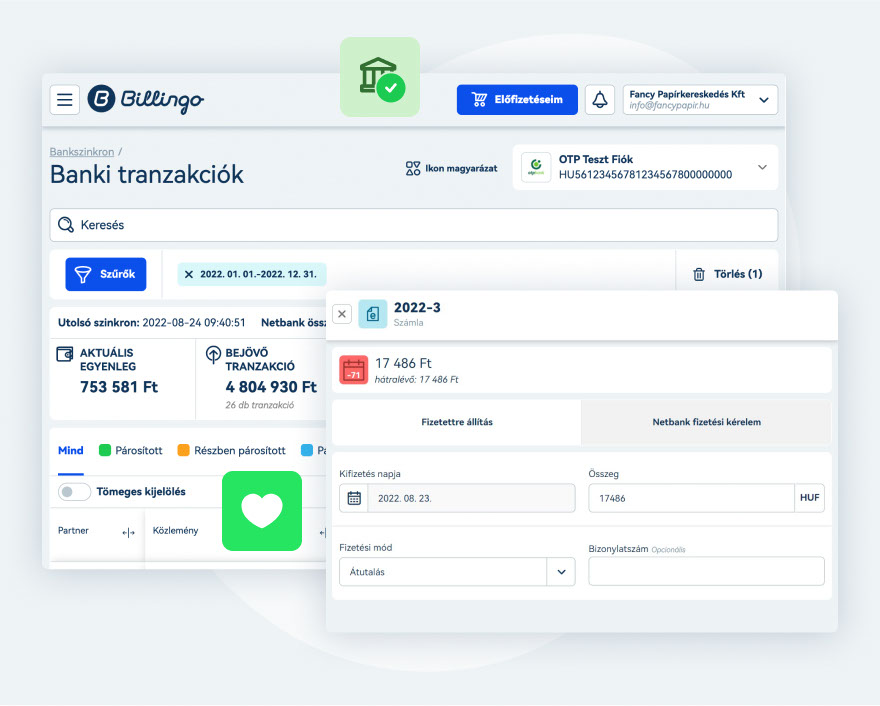Click the Billingo logo
The height and width of the screenshot is (706, 880).
[x=145, y=99]
